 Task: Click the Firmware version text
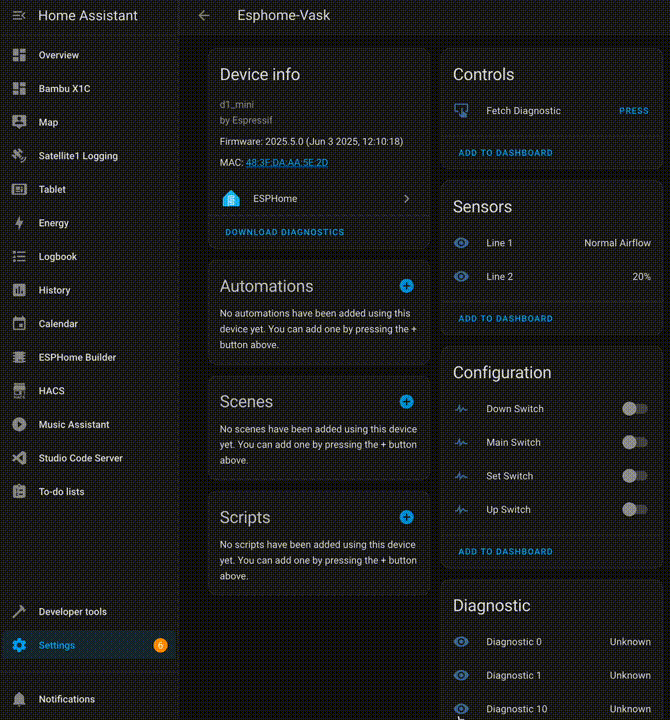pyautogui.click(x=311, y=141)
